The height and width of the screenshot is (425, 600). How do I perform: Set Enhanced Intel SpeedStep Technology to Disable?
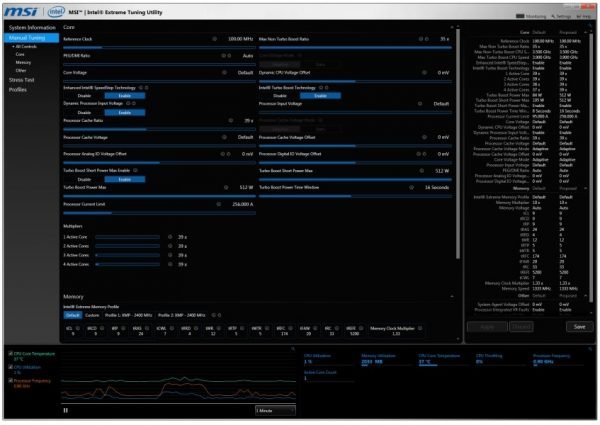(x=84, y=96)
